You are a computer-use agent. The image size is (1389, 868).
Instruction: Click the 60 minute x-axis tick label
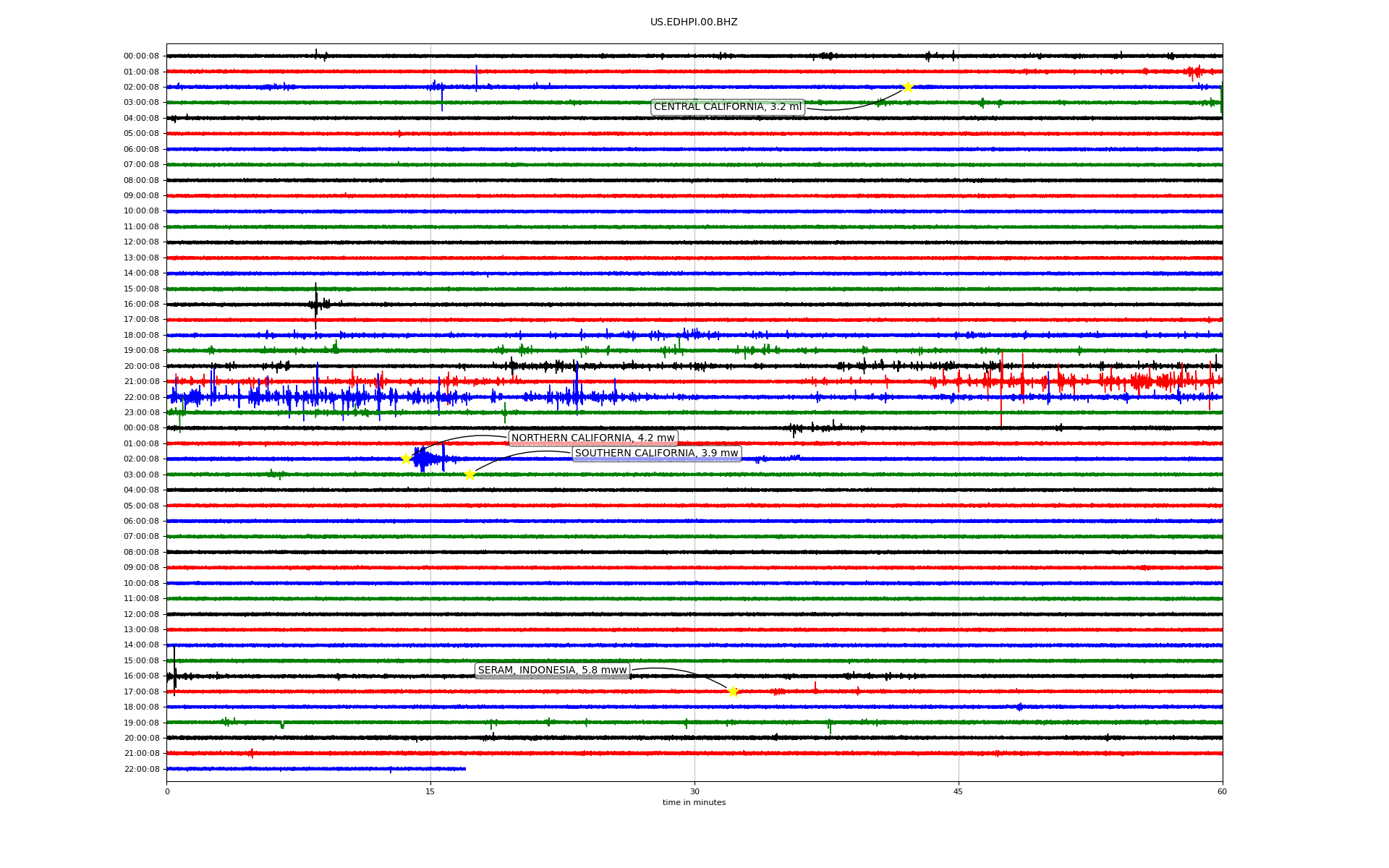point(1222,791)
